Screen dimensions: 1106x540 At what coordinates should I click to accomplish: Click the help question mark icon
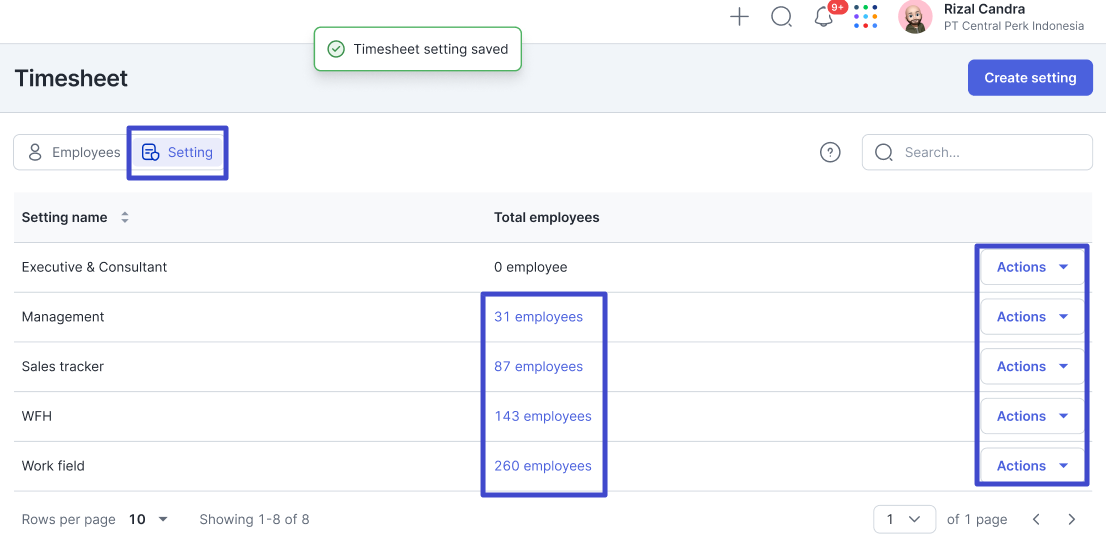pyautogui.click(x=830, y=152)
